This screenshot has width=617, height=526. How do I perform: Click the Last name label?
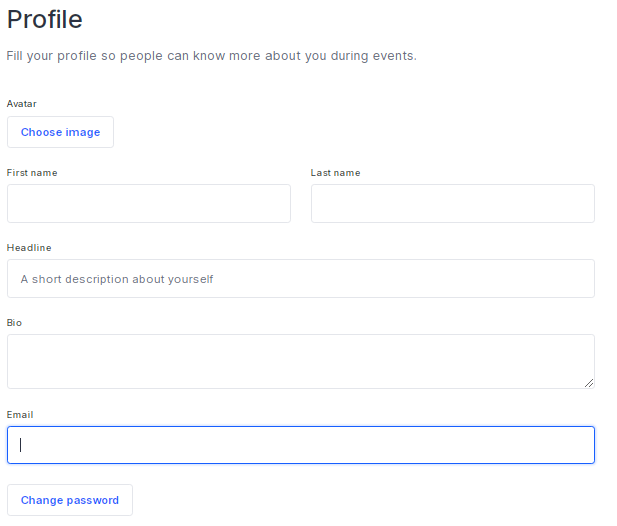click(x=335, y=173)
